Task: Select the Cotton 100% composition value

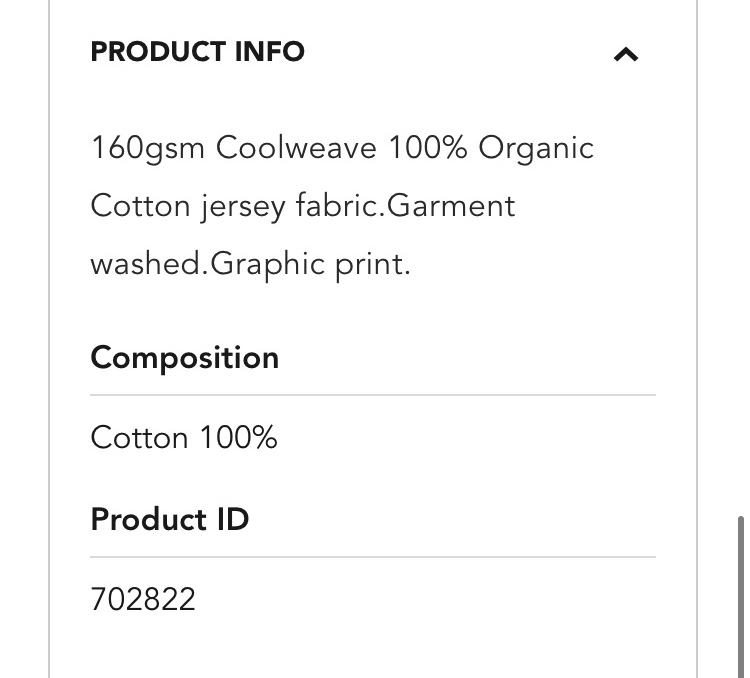Action: pyautogui.click(x=184, y=438)
